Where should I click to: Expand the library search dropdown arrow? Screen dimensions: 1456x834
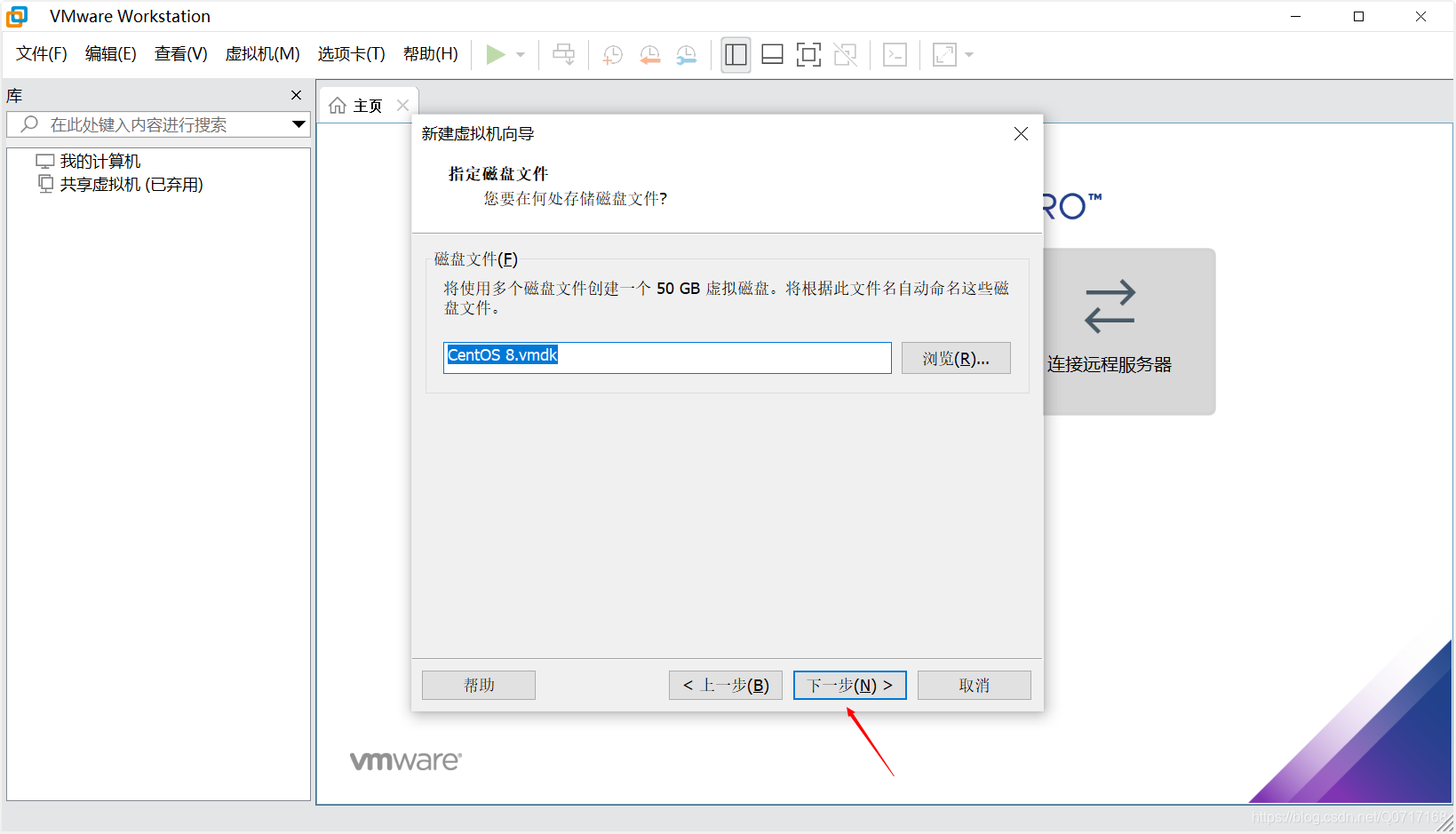pyautogui.click(x=298, y=124)
